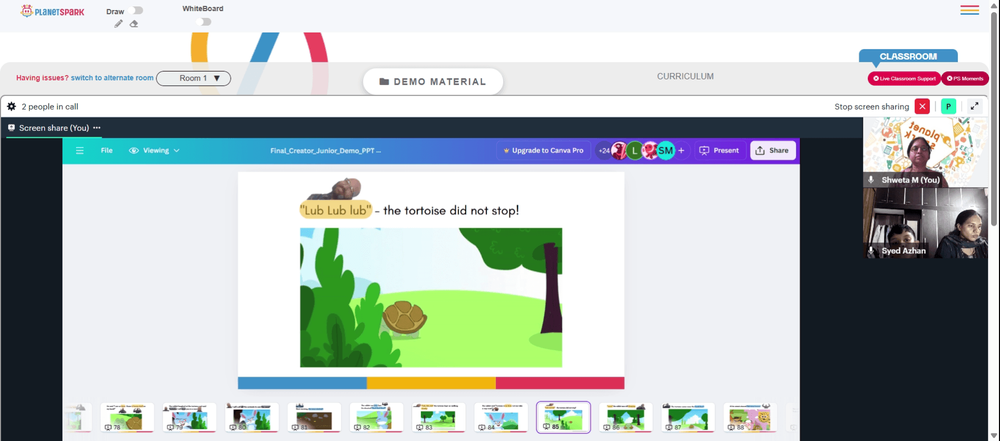Screen dimensions: 1000x441
Task: Click the "Stop screen sharing" text
Action: (x=872, y=107)
